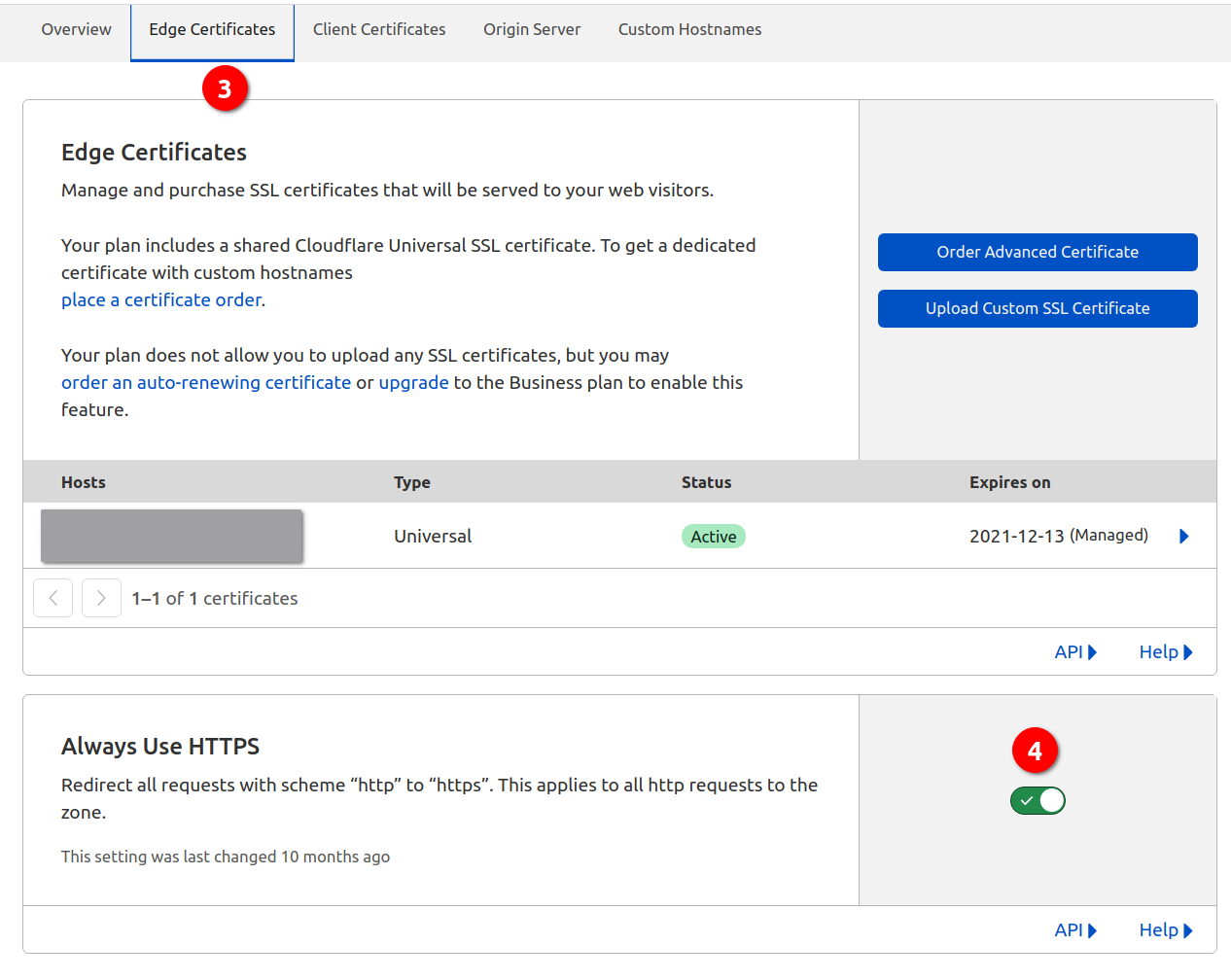This screenshot has height=980, width=1231.
Task: Expand API section under Edge Certificates
Action: coord(1074,652)
